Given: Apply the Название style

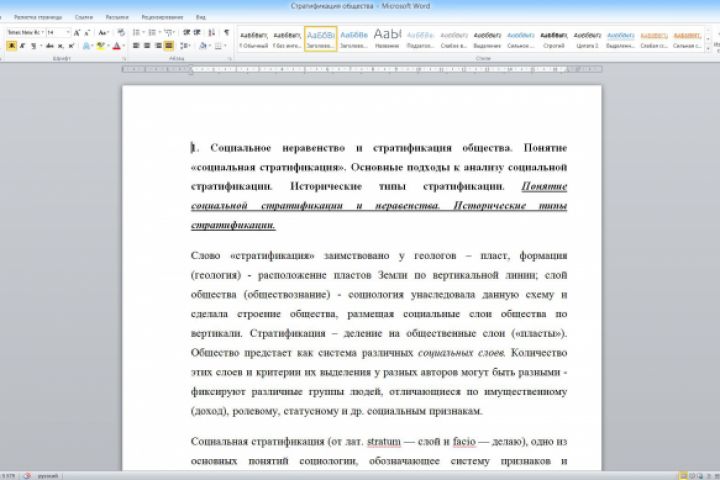Looking at the screenshot, I should click(387, 39).
